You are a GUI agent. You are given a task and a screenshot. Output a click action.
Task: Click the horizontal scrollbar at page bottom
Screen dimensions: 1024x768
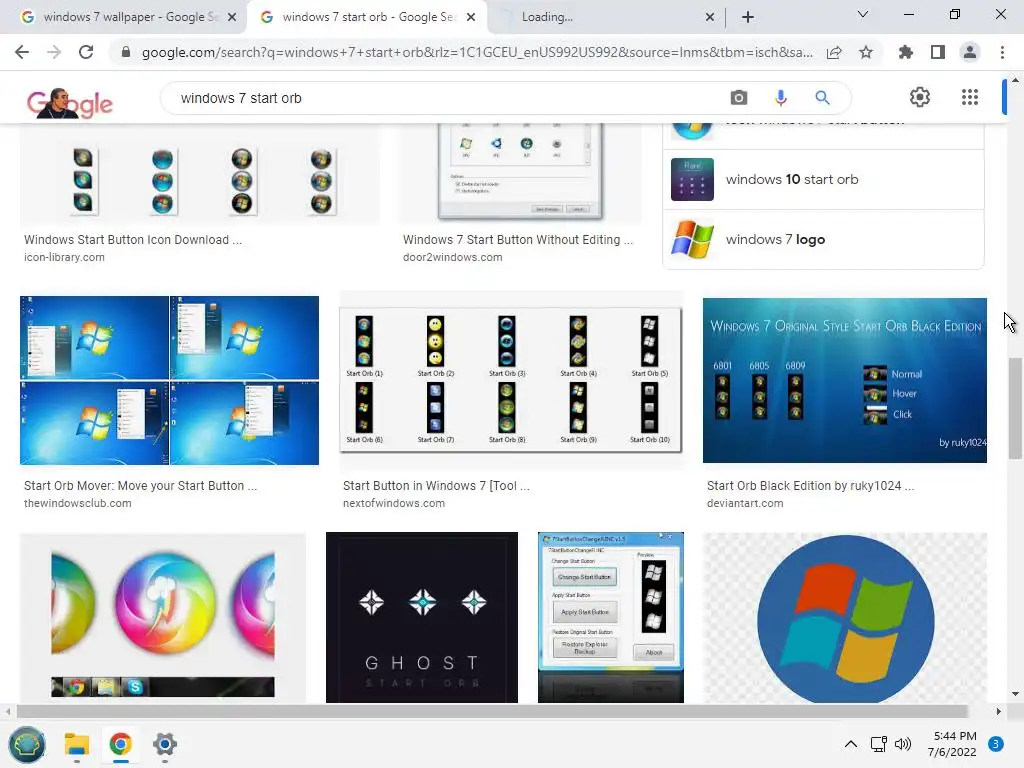[x=492, y=711]
